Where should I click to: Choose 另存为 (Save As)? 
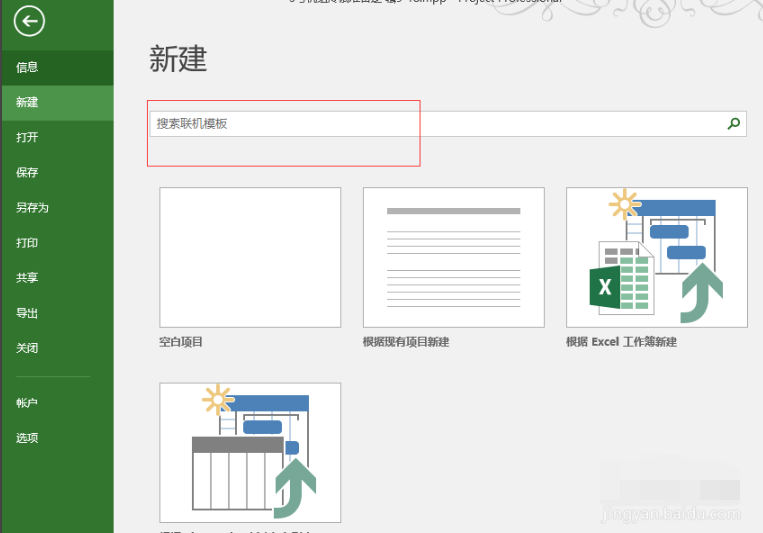pos(32,208)
